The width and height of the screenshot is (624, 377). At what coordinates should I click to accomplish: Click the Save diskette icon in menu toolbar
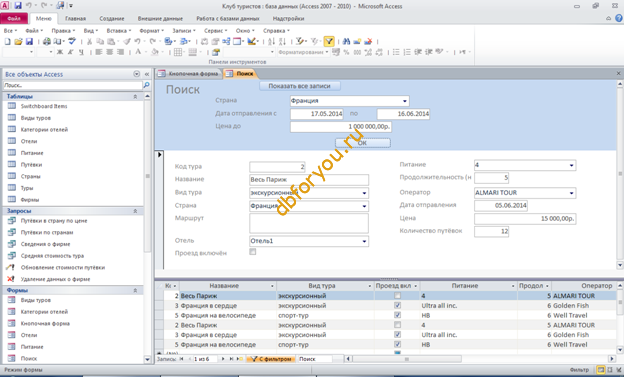click(x=29, y=41)
